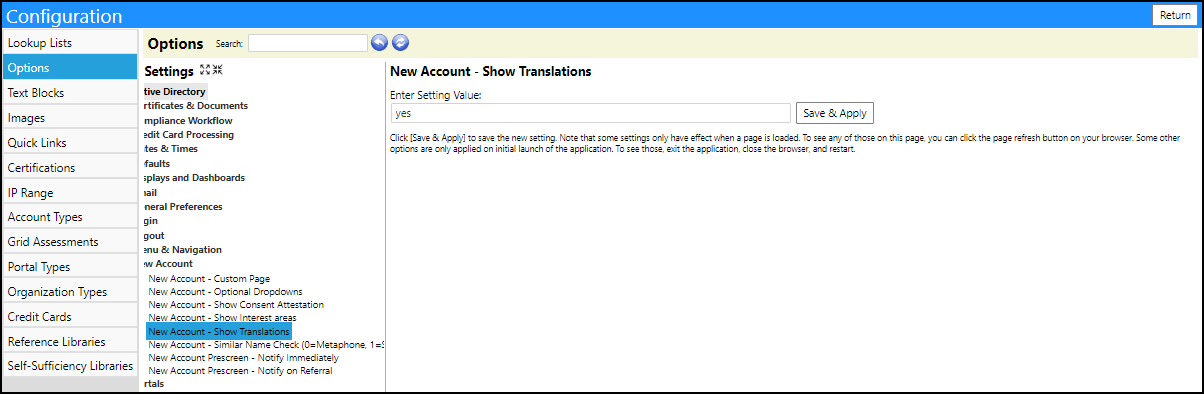
Task: Select New Account Prescreen - Notify Immediately
Action: tap(243, 357)
